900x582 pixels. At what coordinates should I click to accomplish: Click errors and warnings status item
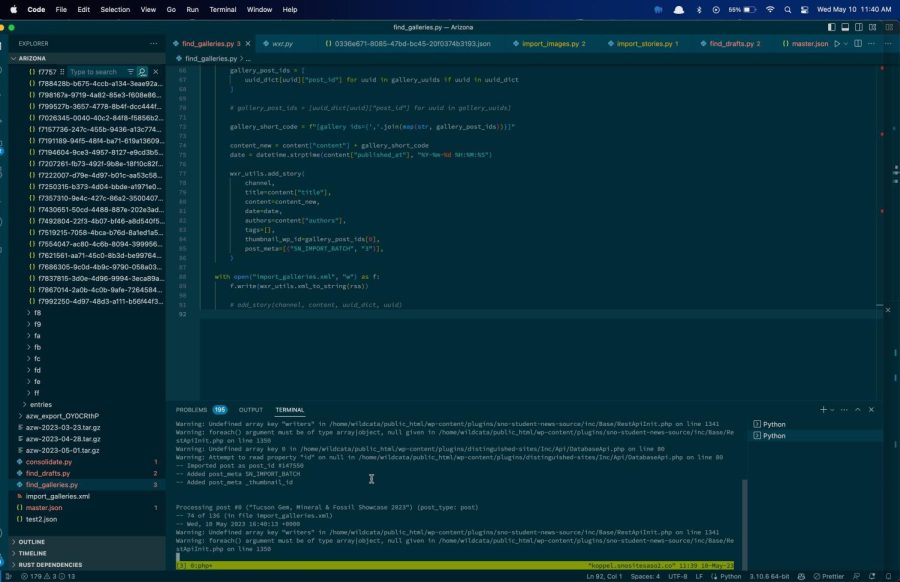tap(48, 576)
